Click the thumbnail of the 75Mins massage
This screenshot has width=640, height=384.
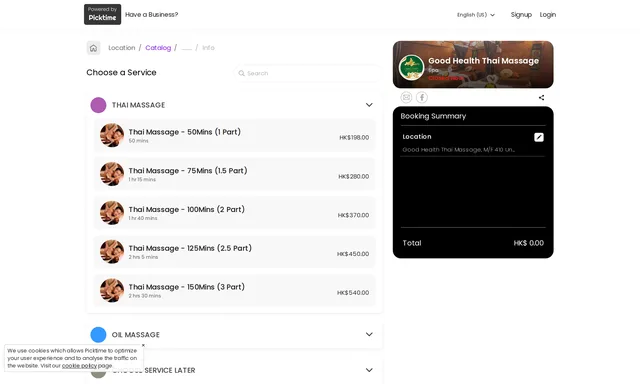point(112,174)
